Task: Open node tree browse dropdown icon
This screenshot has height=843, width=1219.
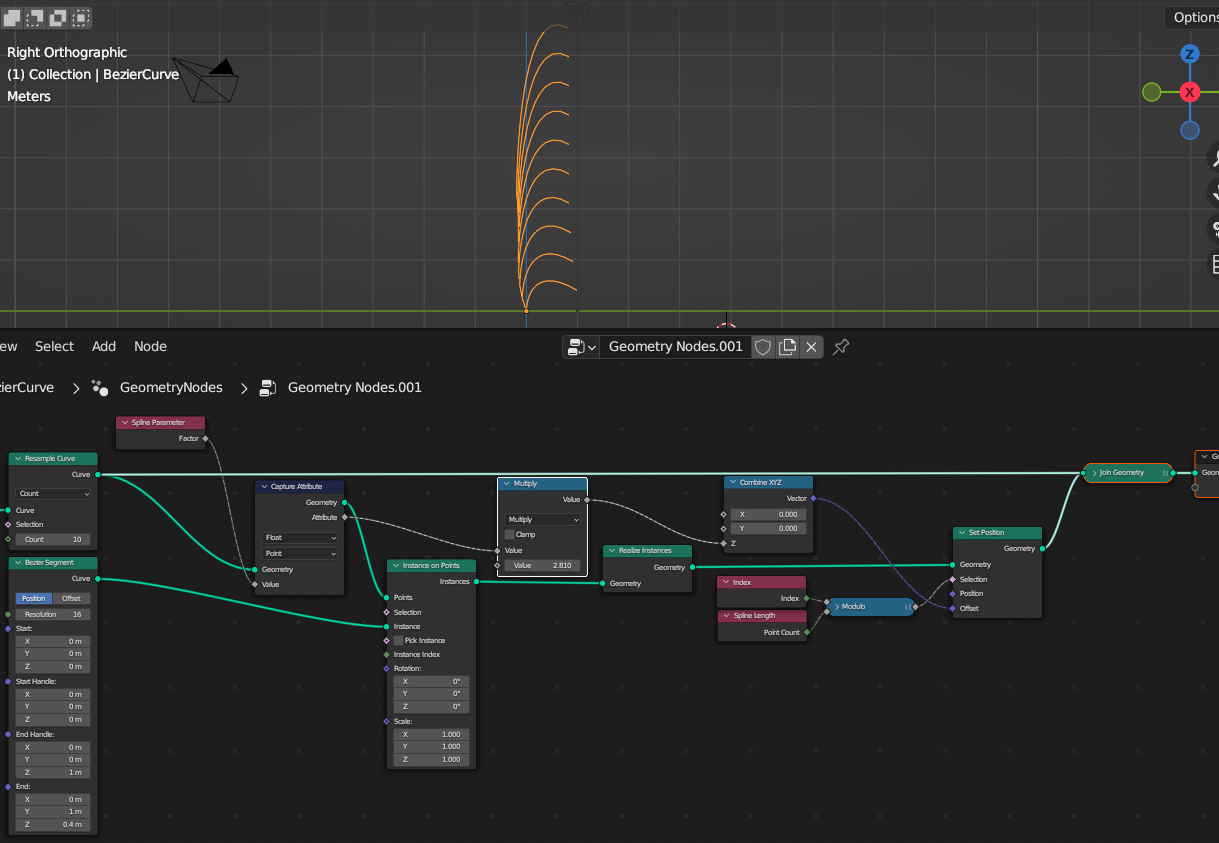Action: [x=581, y=347]
